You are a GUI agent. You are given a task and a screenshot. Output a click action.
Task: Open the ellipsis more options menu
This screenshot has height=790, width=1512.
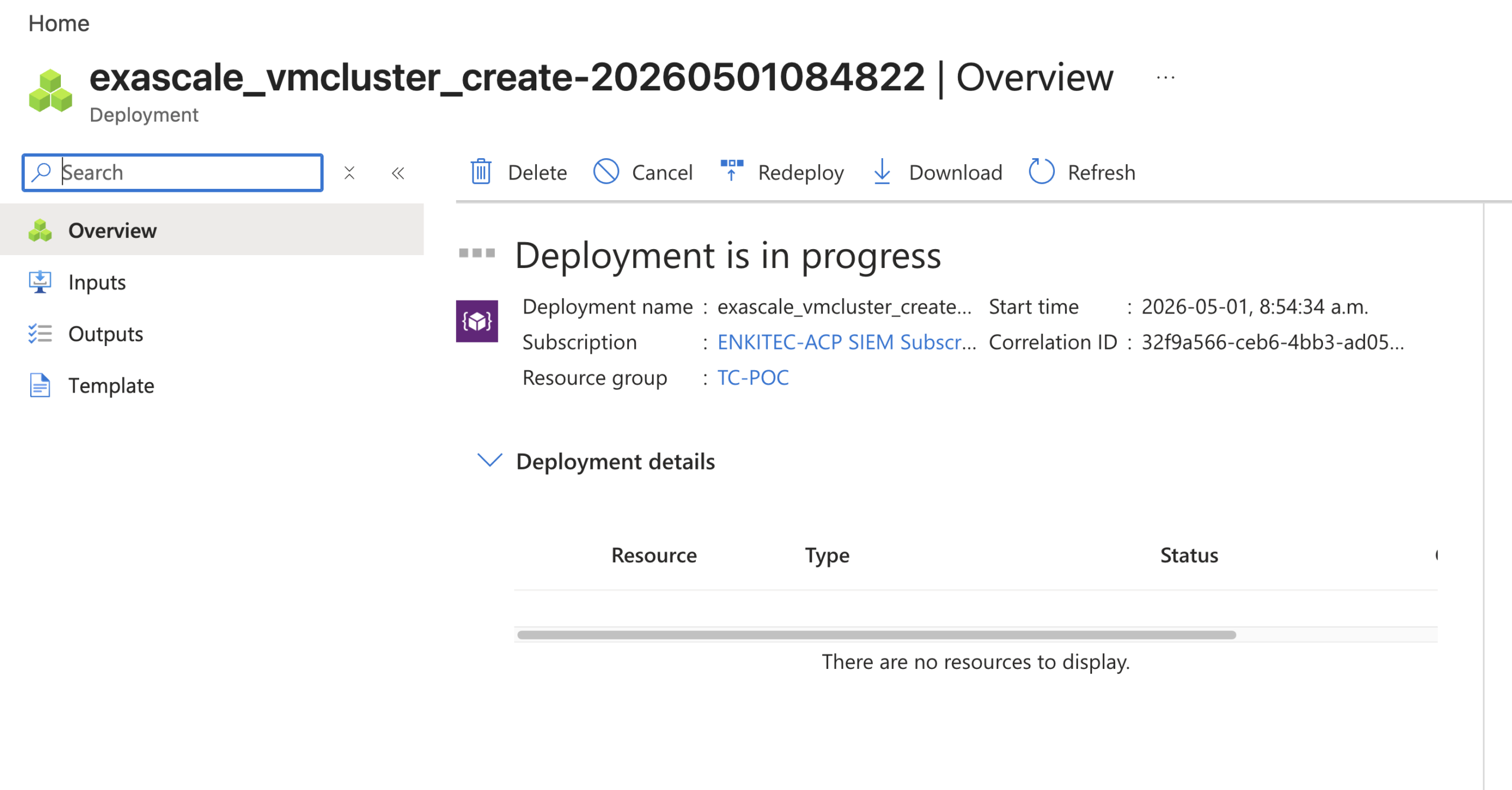coord(1165,77)
